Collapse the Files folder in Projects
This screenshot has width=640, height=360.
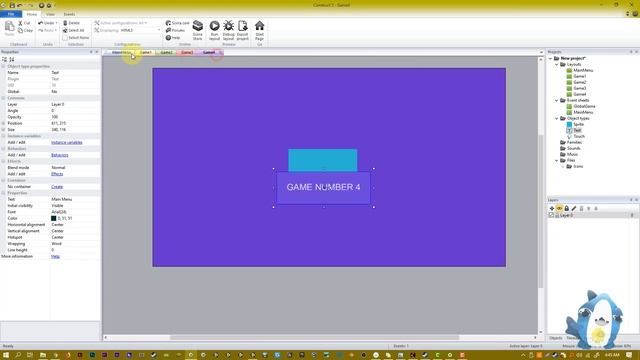(557, 160)
